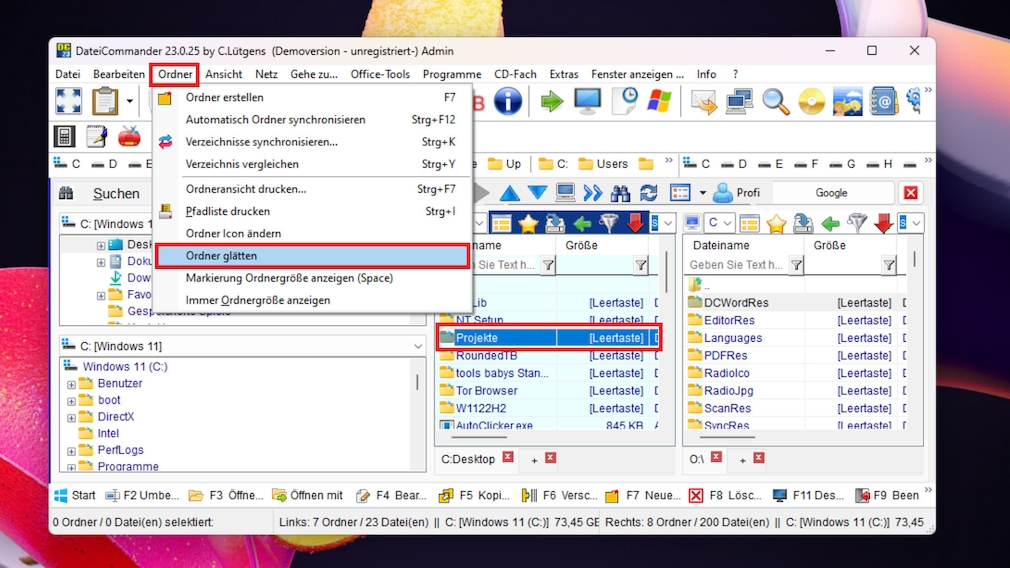Click the magnifying glass search icon
Screen dimensions: 1010x568
pyautogui.click(x=776, y=101)
